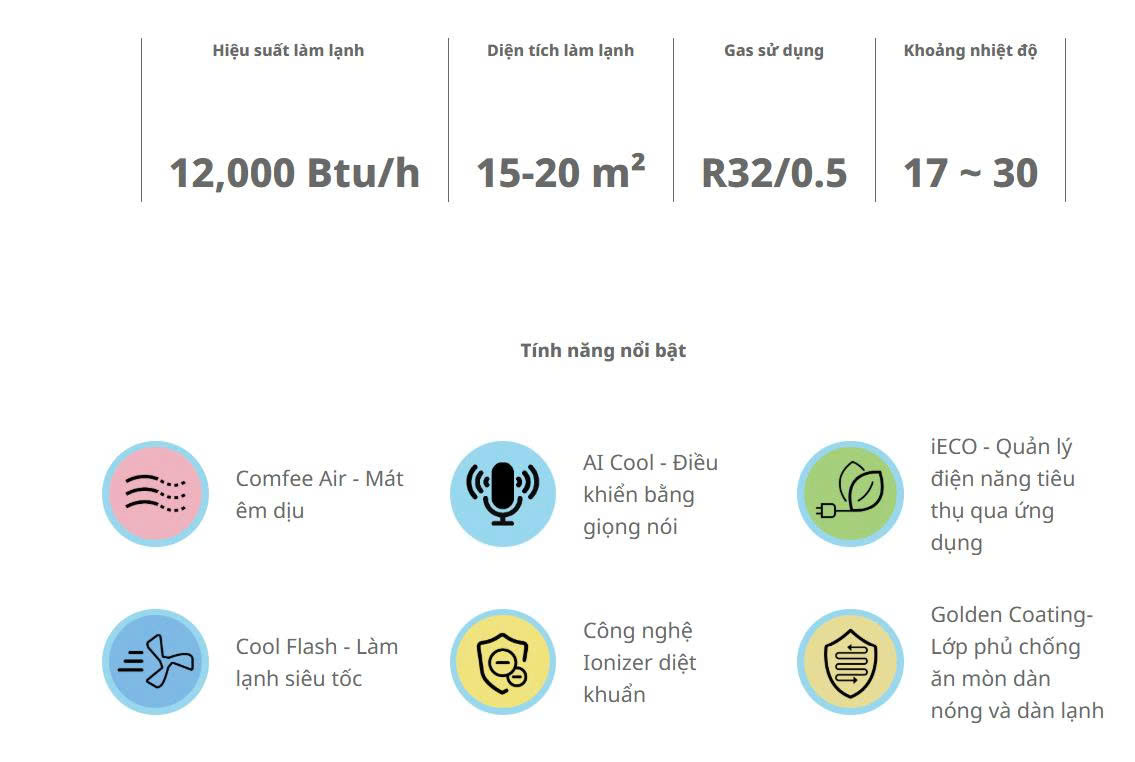Click the "Khoảng nhiệt độ" label
This screenshot has height=762, width=1135.
coord(970,51)
